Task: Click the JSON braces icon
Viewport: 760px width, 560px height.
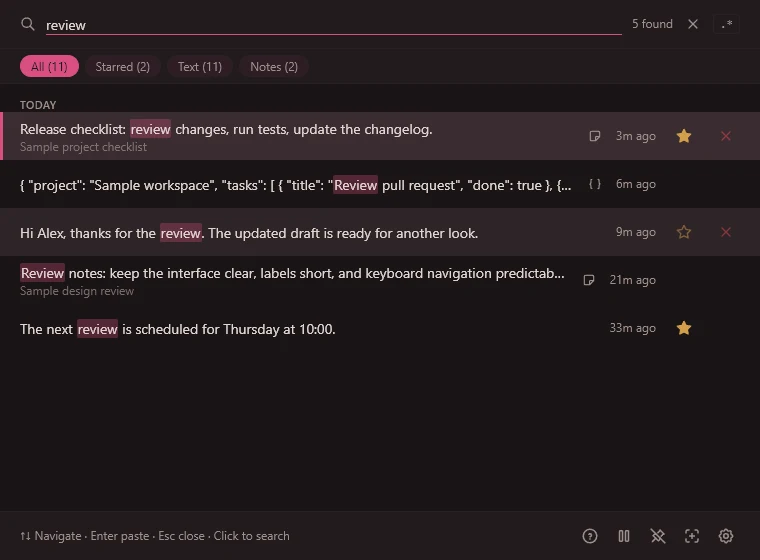Action: (x=595, y=184)
